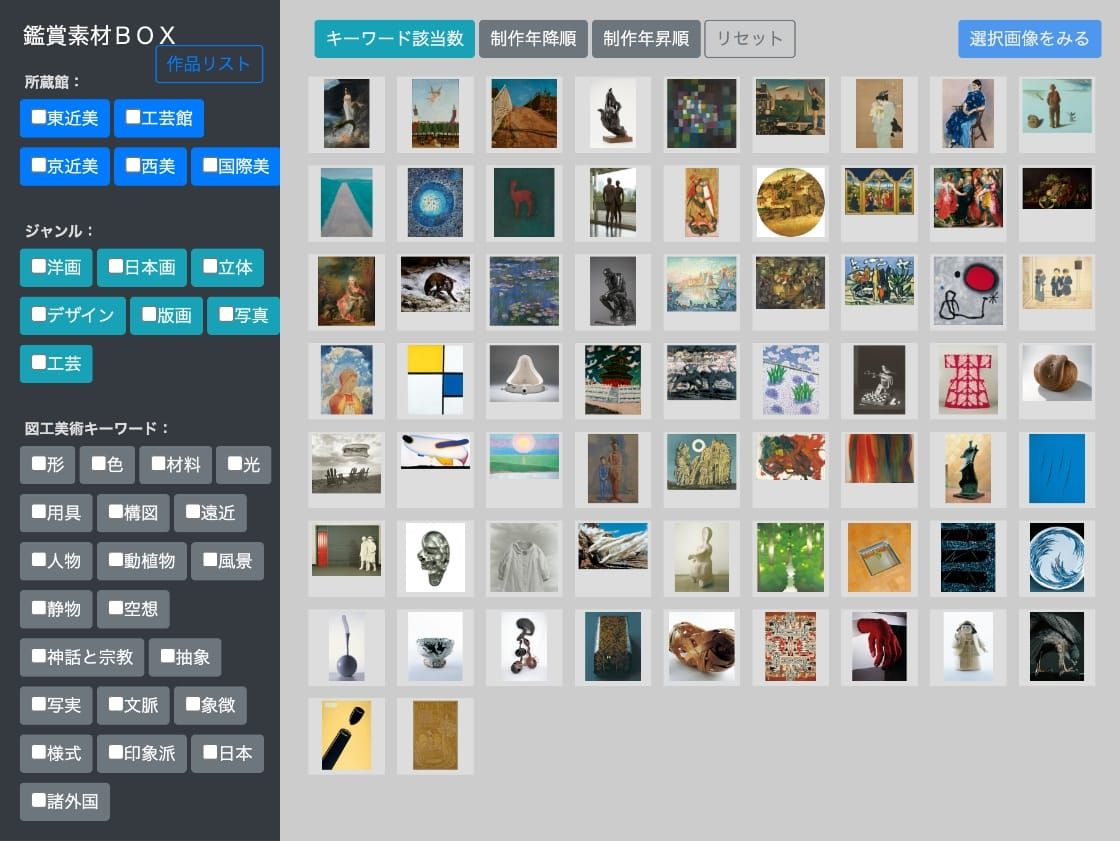Open 選択画像をみる to view selected images
The height and width of the screenshot is (841, 1120).
1029,39
